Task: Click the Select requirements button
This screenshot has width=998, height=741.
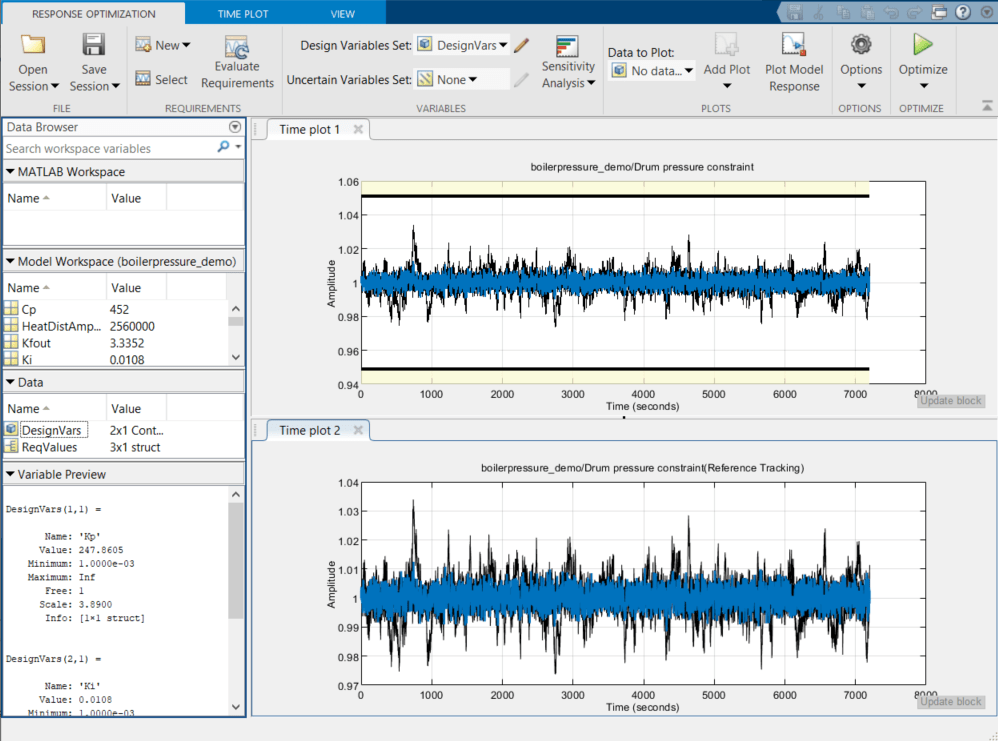Action: point(161,79)
